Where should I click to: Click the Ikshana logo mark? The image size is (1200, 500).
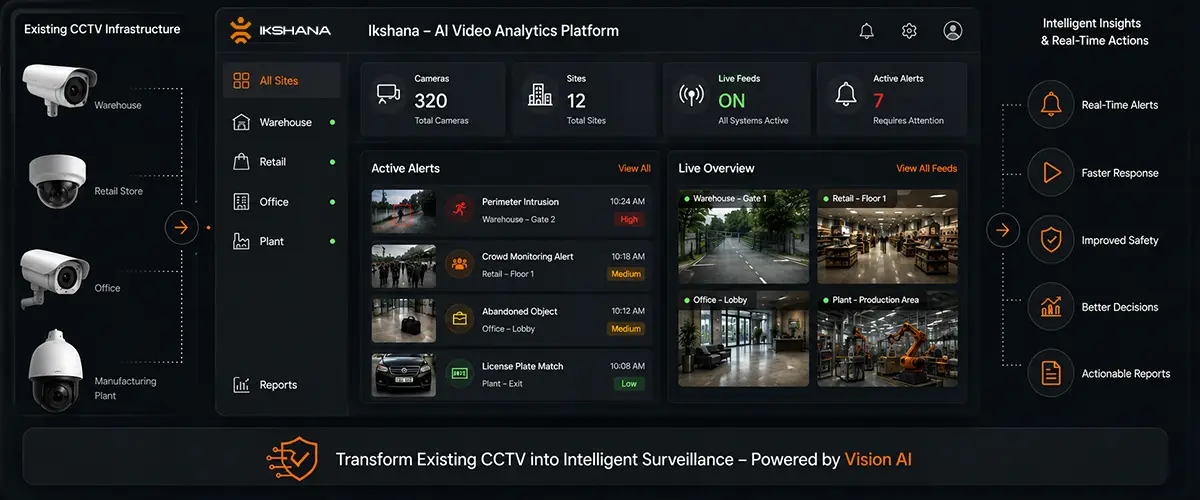pos(241,30)
